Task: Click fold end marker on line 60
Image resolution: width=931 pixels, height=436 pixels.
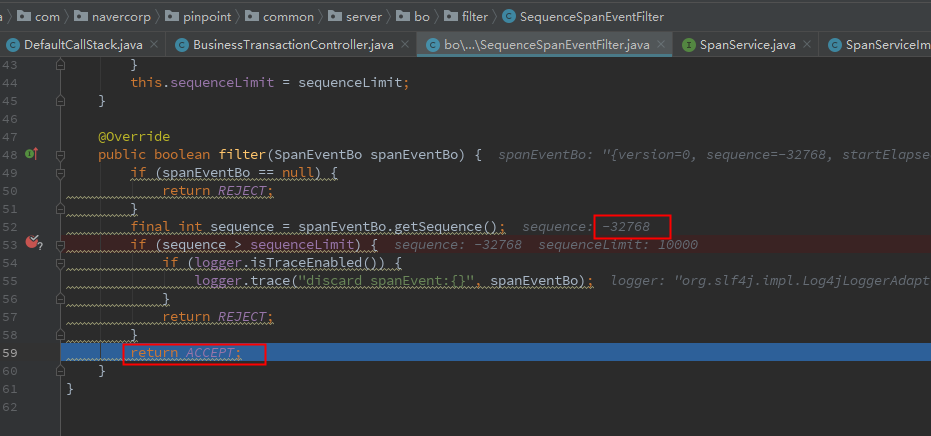Action: click(60, 371)
